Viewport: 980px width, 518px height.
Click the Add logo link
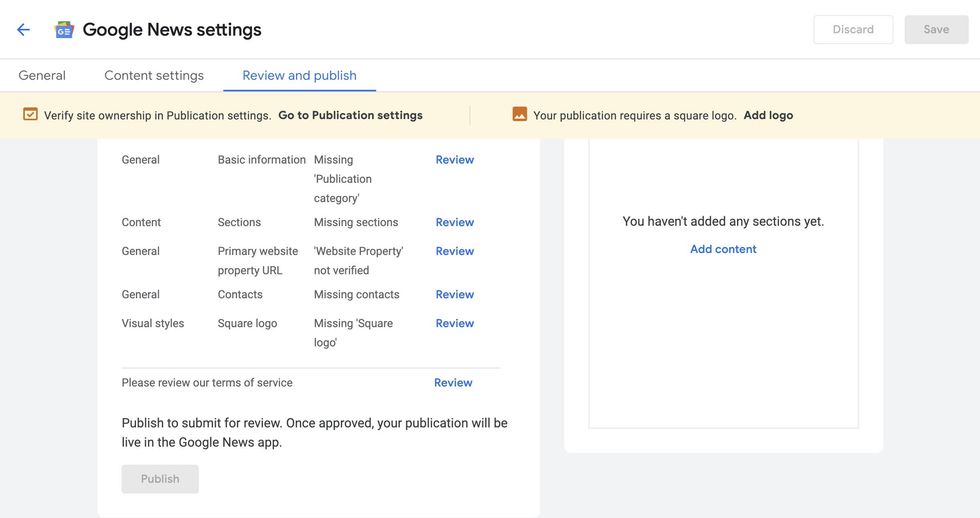(768, 115)
